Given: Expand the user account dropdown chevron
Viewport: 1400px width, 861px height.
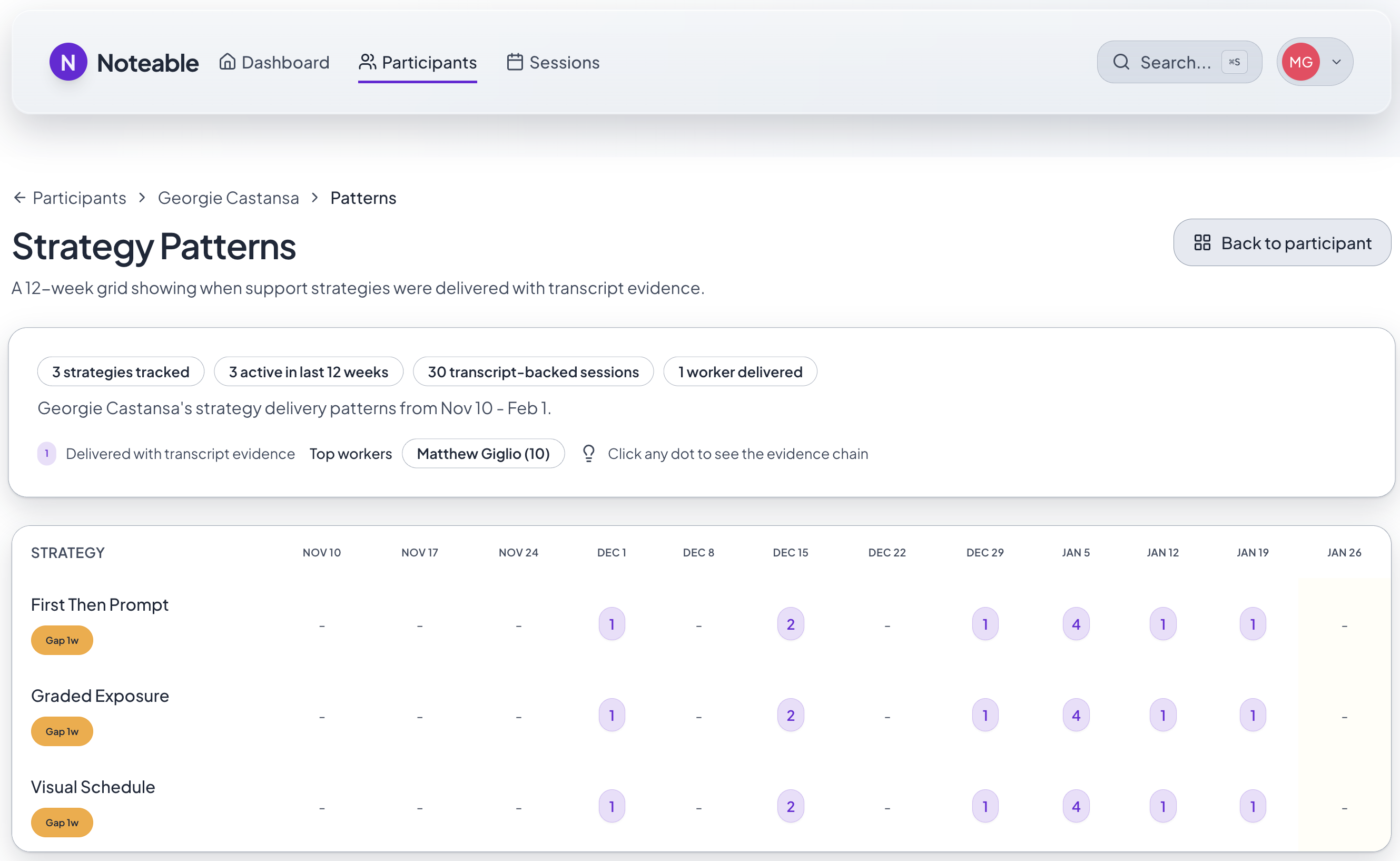Looking at the screenshot, I should [x=1336, y=62].
